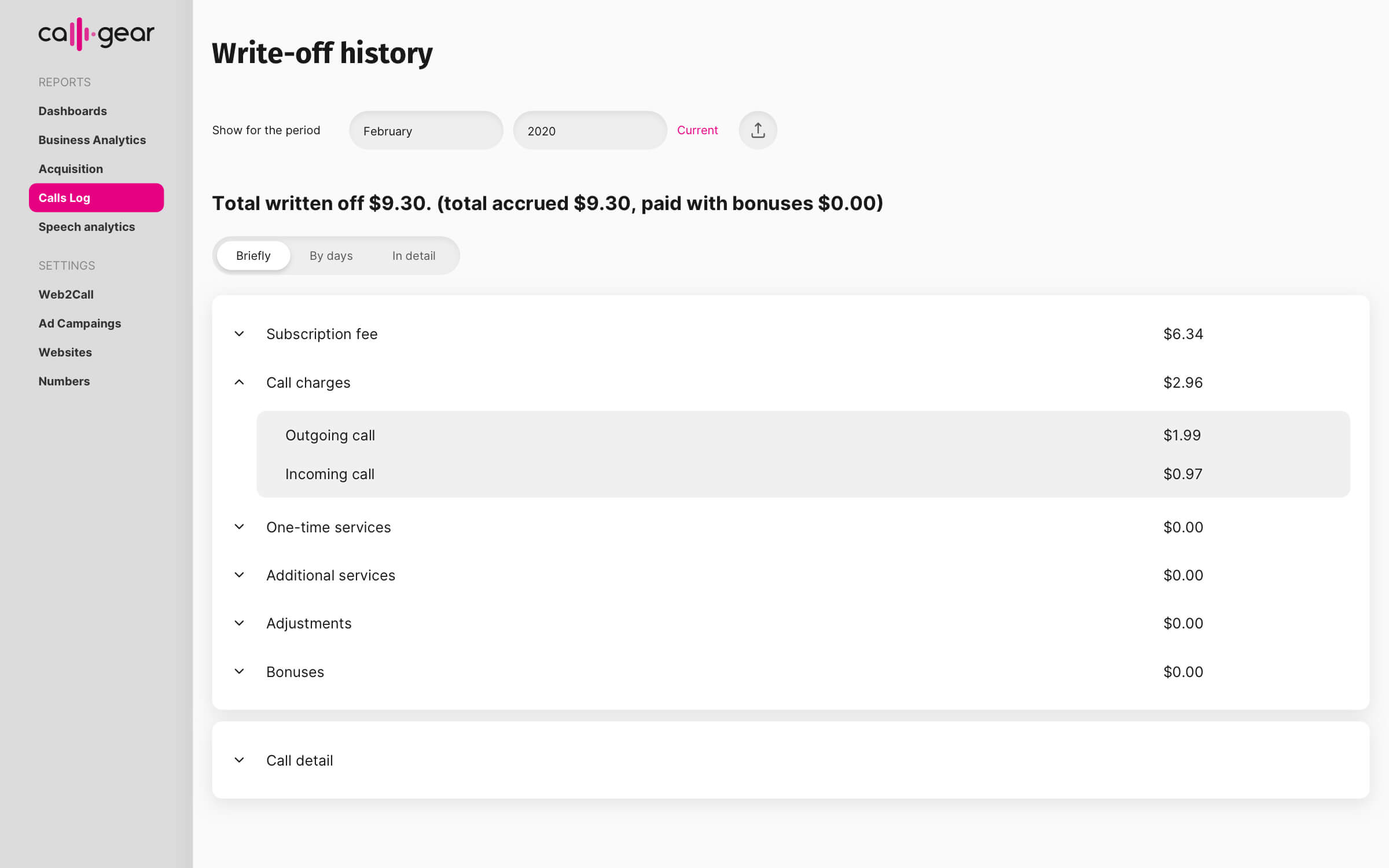This screenshot has height=868, width=1389.
Task: Go to Speech analytics
Action: (x=87, y=227)
